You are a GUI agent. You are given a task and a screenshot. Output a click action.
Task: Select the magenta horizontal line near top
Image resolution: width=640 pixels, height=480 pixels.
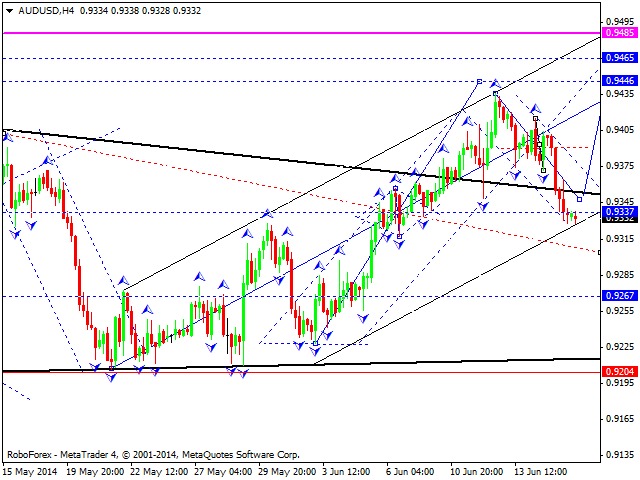pos(300,33)
